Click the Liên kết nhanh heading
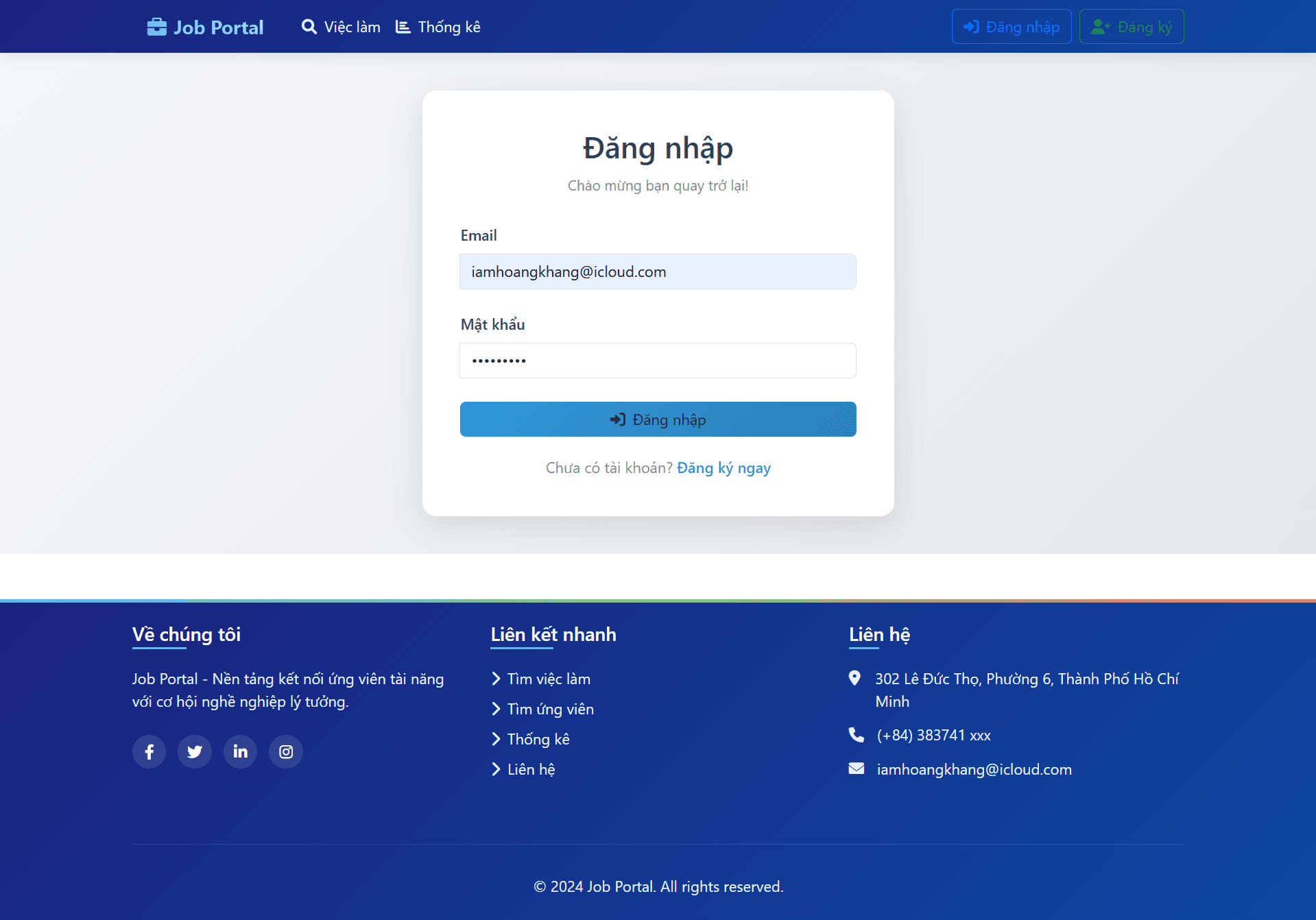Screen dimensions: 1316x920 [553, 634]
